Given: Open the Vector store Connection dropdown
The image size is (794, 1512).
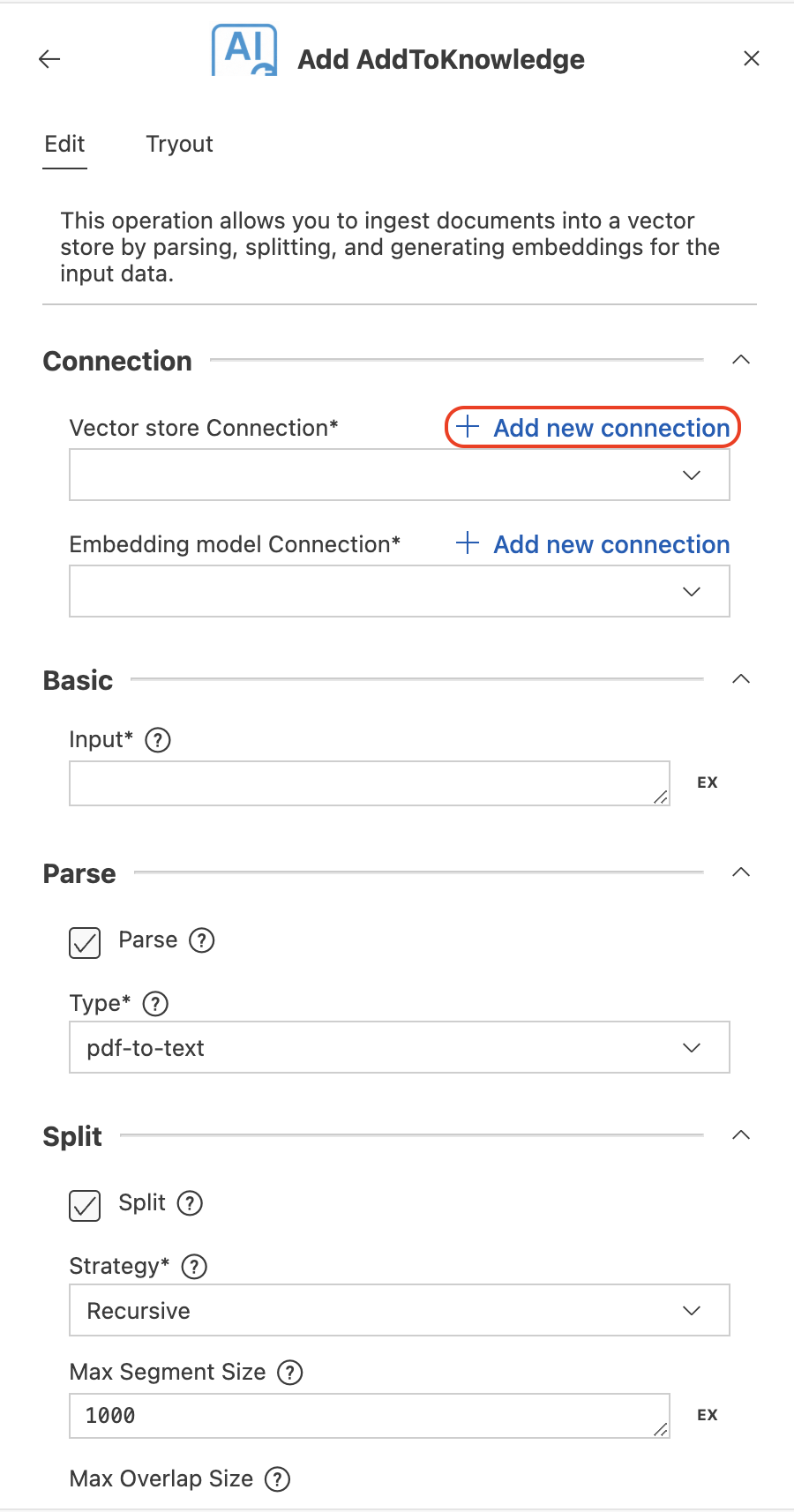Looking at the screenshot, I should click(x=400, y=475).
